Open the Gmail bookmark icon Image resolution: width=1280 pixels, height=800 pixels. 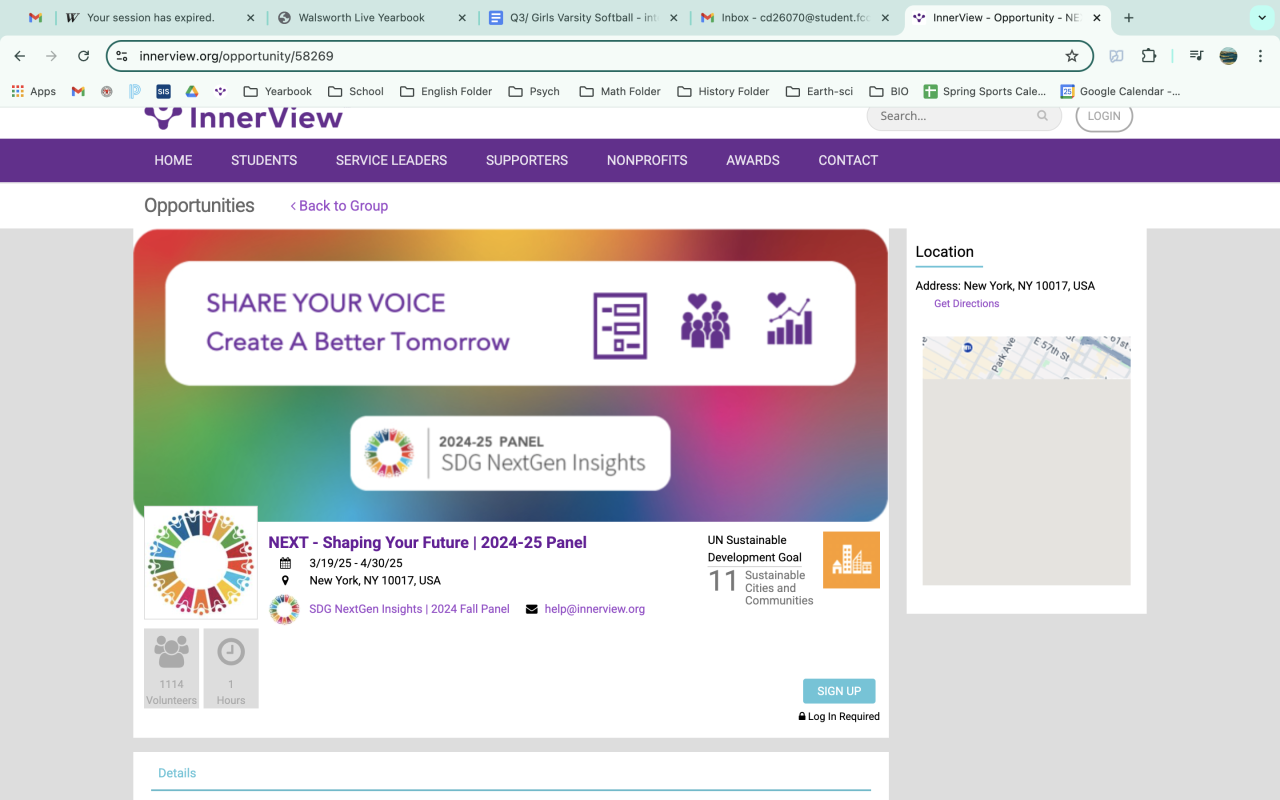(x=78, y=91)
